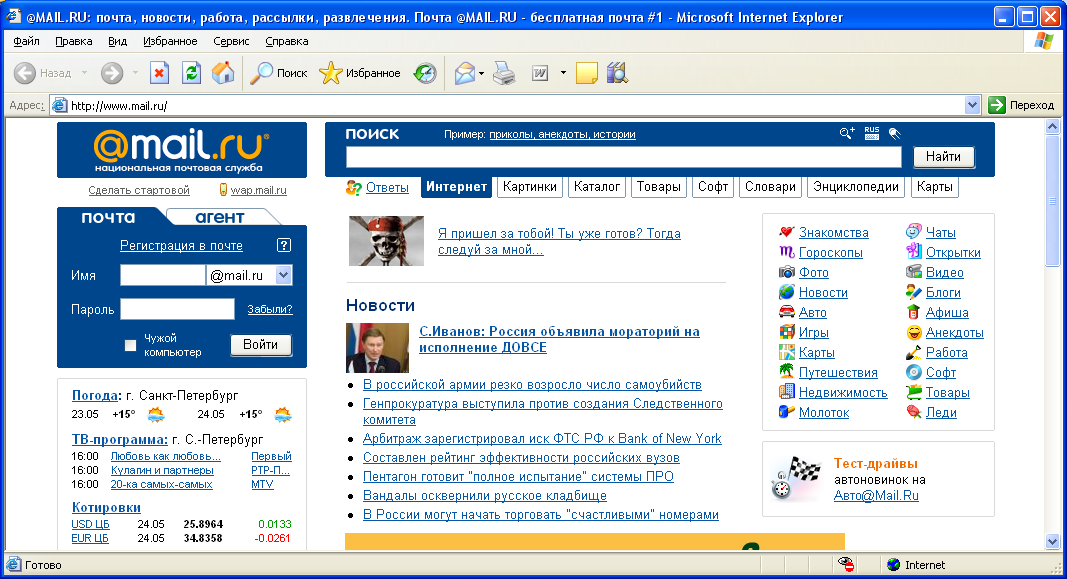
Task: Open the Edit button dropdown arrow
Action: click(x=563, y=73)
